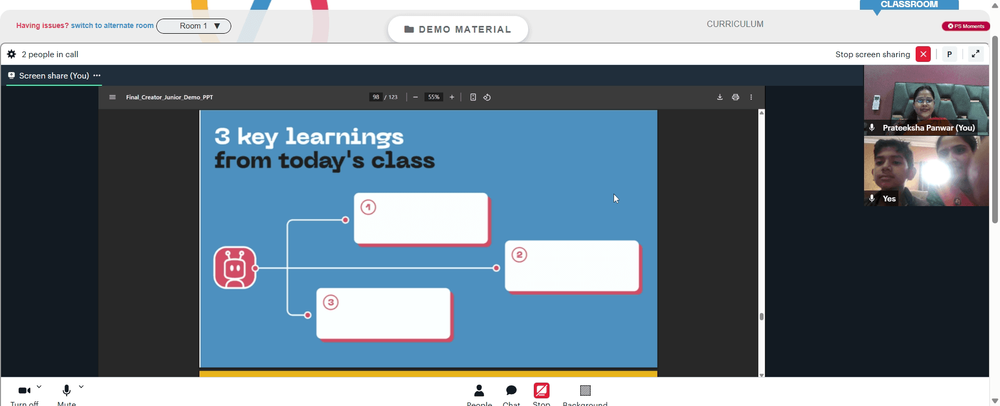Expand microphone options chevron

(80, 386)
